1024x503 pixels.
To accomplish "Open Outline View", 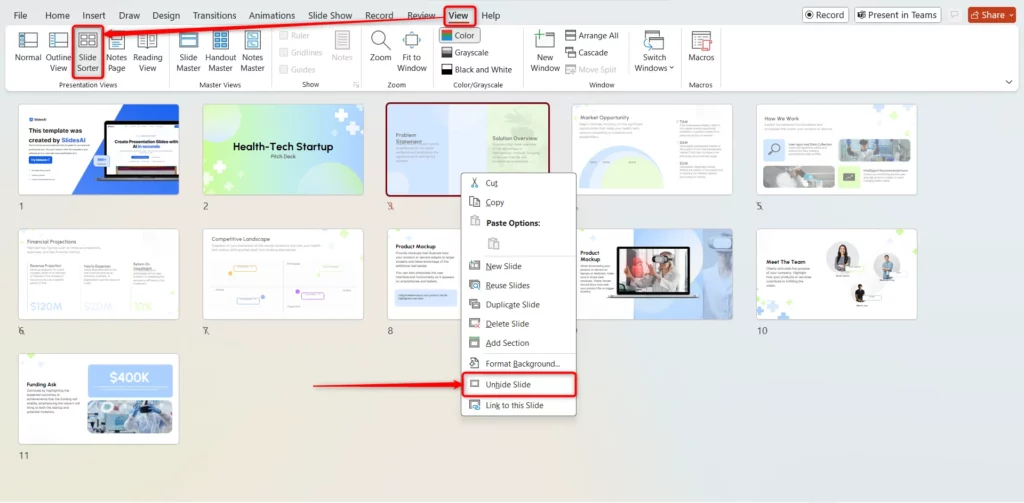I will (x=59, y=50).
